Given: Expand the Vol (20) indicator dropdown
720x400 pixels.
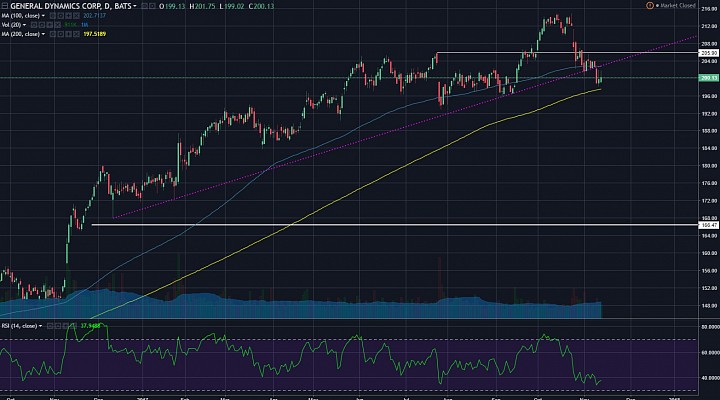Looking at the screenshot, I should click(x=24, y=25).
